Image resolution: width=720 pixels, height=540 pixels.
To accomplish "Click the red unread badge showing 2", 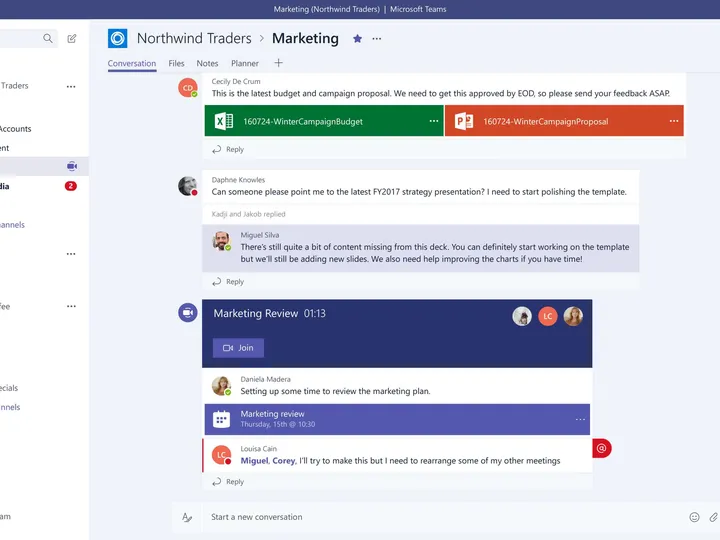I will pyautogui.click(x=71, y=186).
